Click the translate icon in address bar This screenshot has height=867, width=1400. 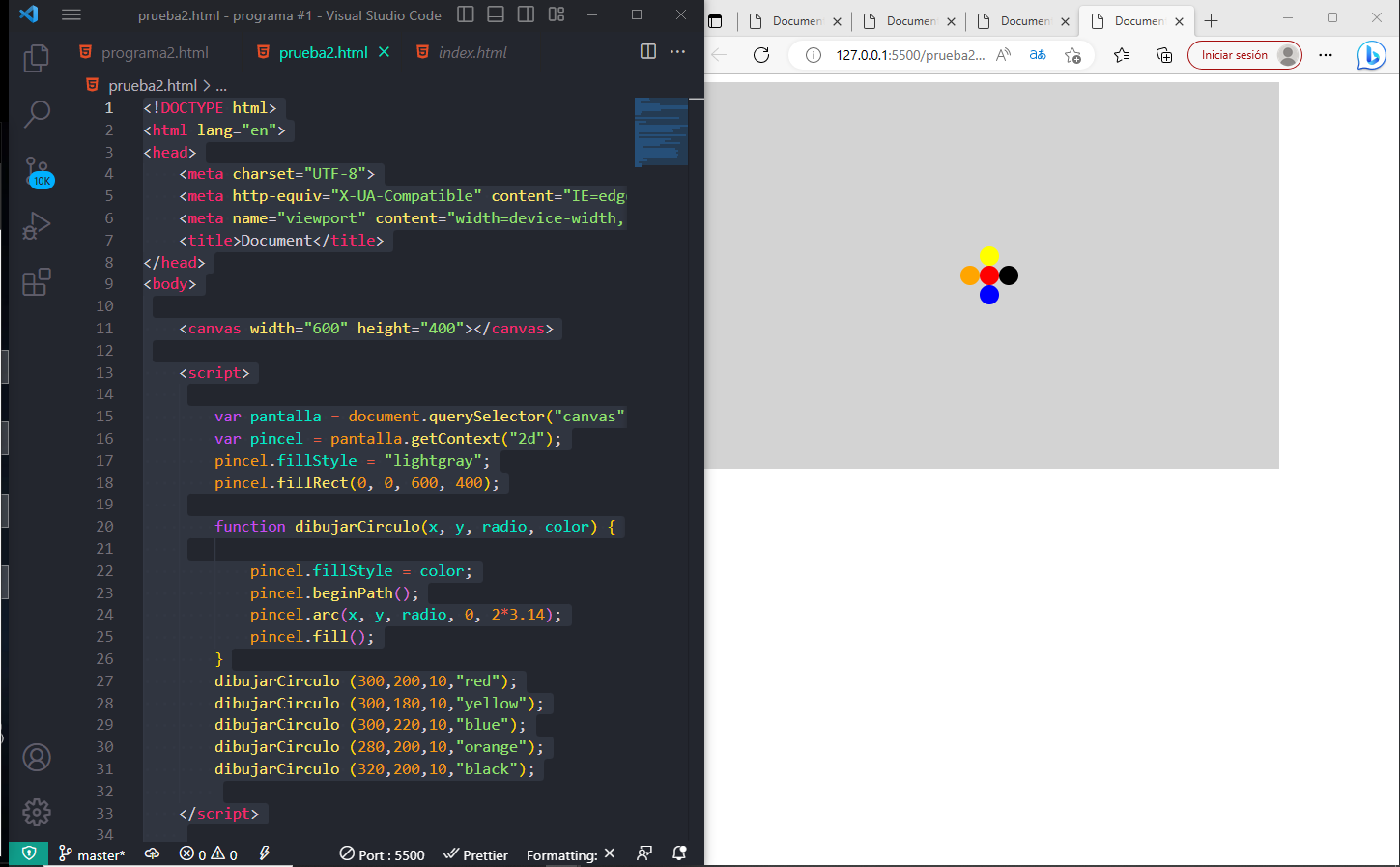[x=1038, y=55]
